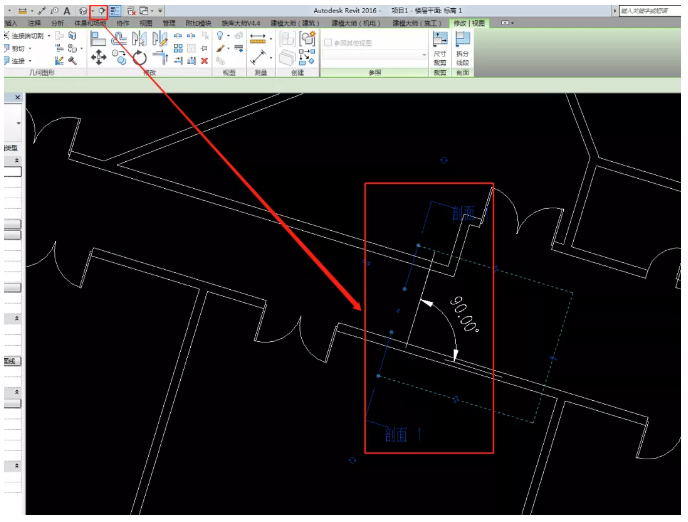Activate the Rotate tool

(140, 57)
